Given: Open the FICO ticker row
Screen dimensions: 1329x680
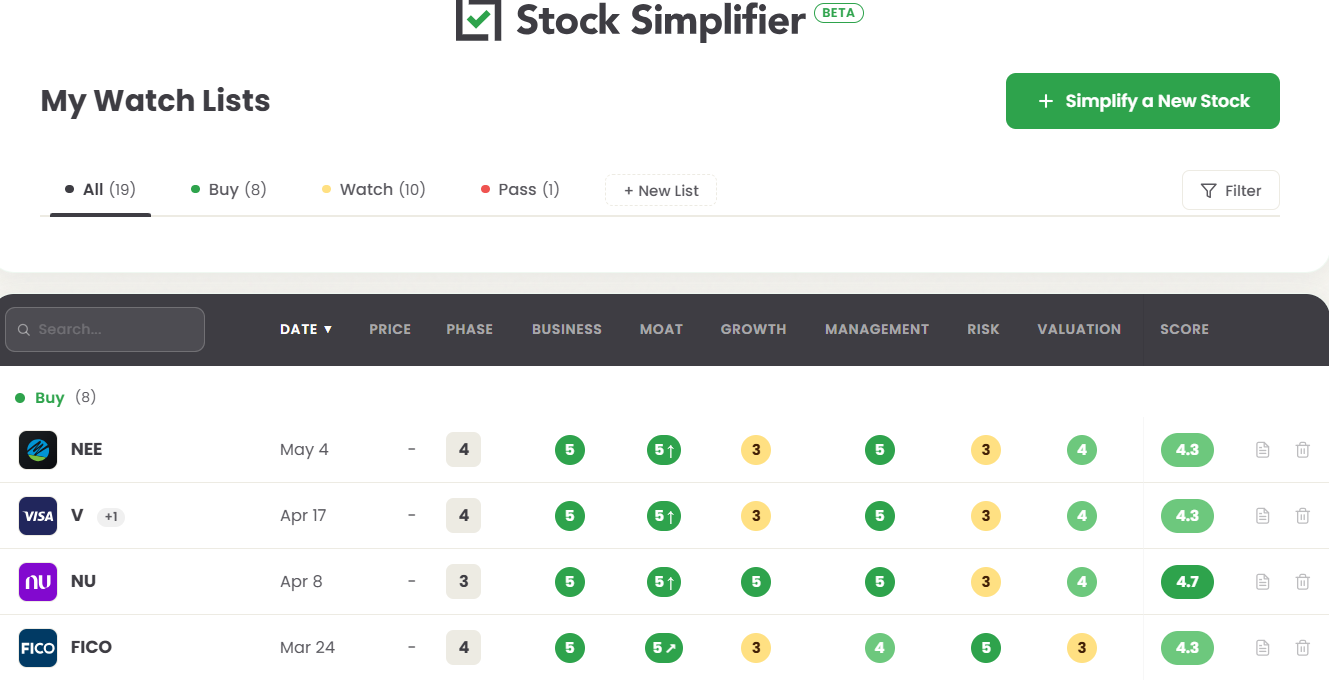Looking at the screenshot, I should coord(91,648).
